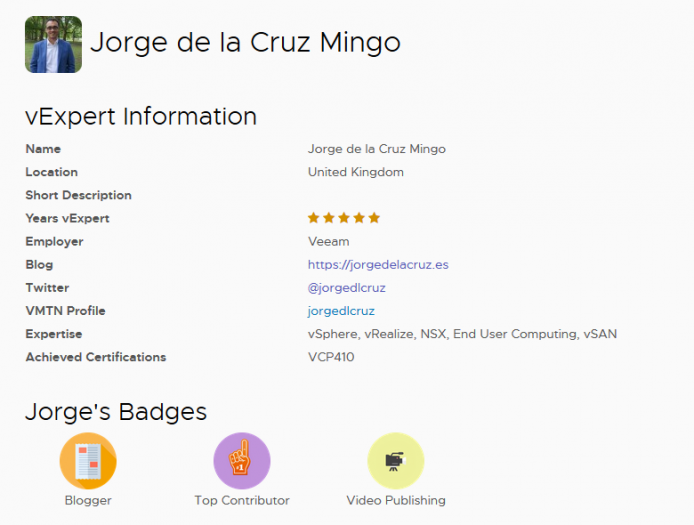
Task: Click the fourth gold vExpert star
Action: tap(359, 218)
